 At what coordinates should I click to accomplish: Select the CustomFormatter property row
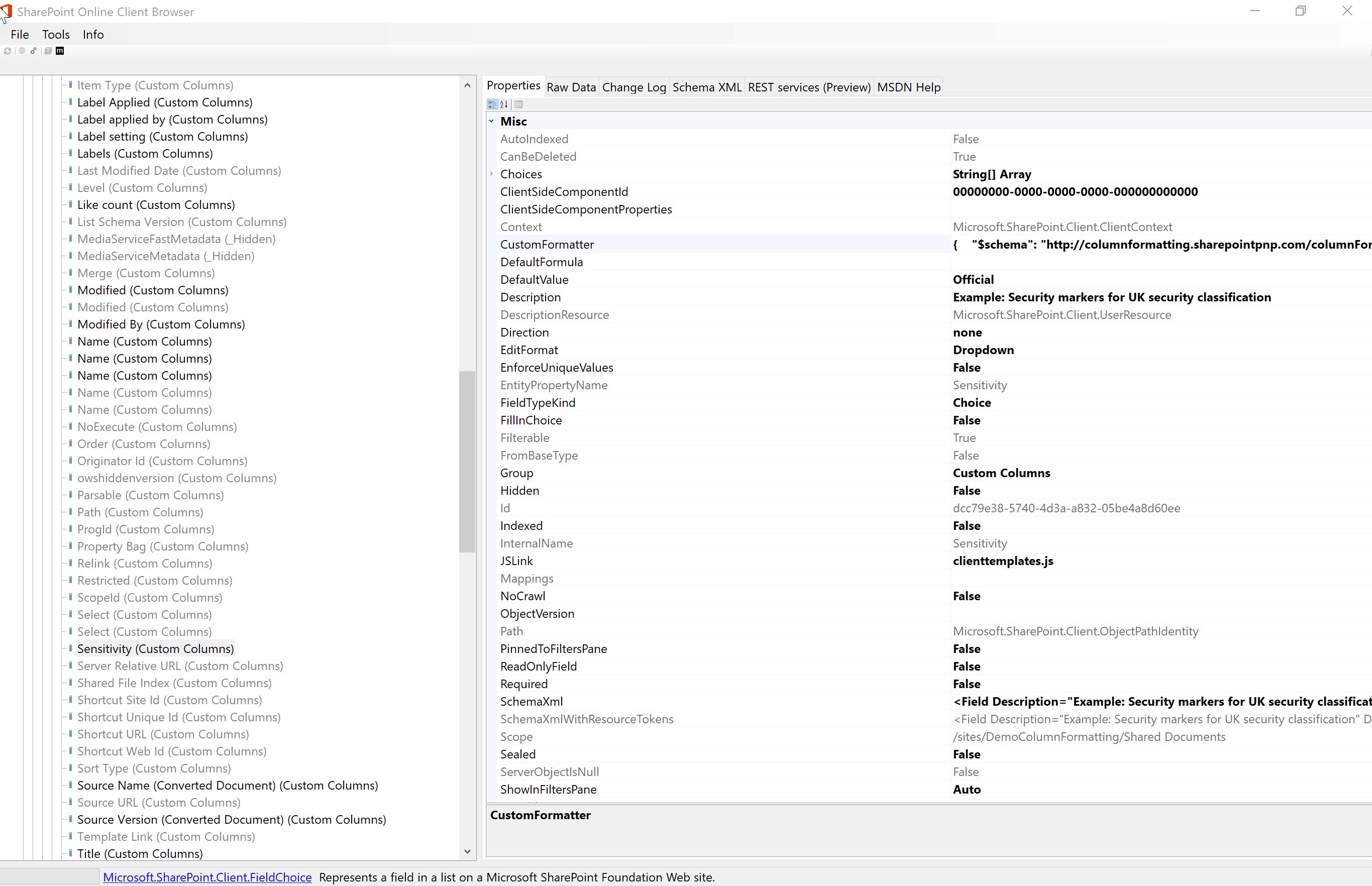click(547, 244)
